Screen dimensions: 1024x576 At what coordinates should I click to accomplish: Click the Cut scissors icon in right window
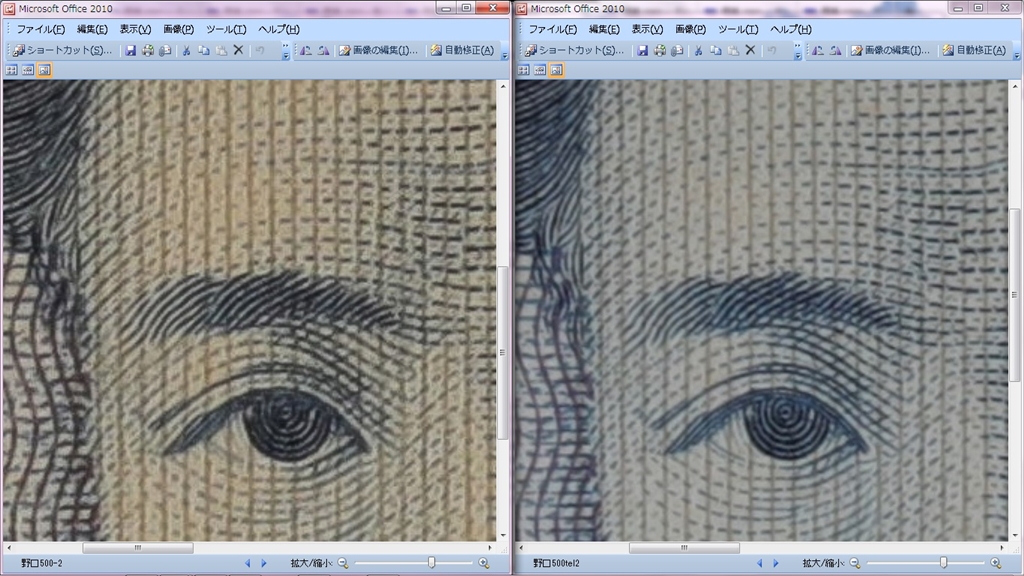pos(698,50)
